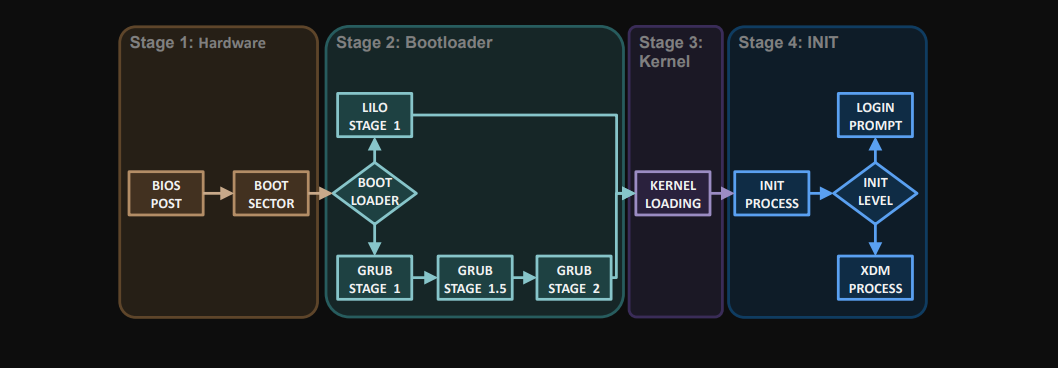This screenshot has height=368, width=1058.
Task: Select the GRUB STAGE 1.5 box
Action: (x=475, y=278)
